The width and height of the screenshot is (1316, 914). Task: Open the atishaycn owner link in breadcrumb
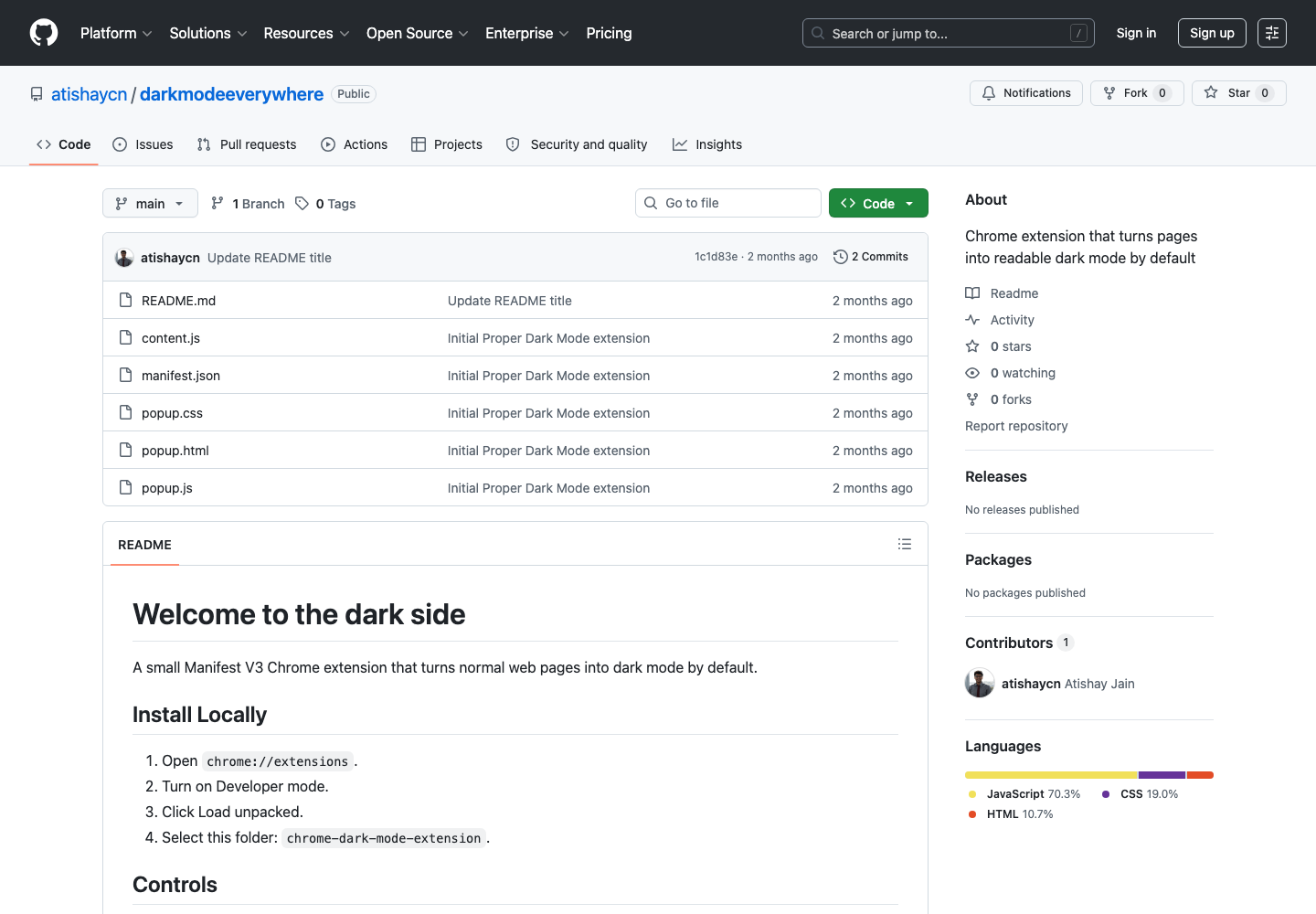[90, 94]
